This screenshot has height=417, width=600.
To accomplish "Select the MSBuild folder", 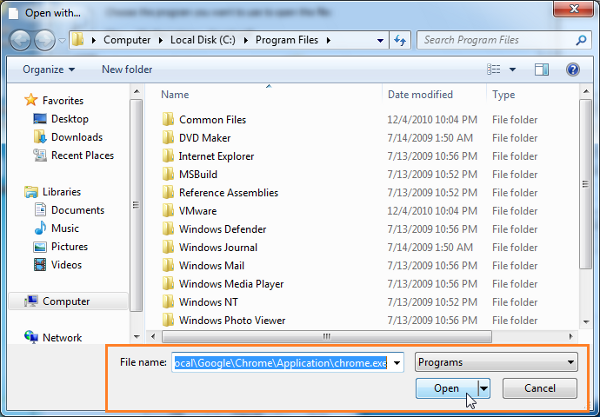I will point(198,174).
